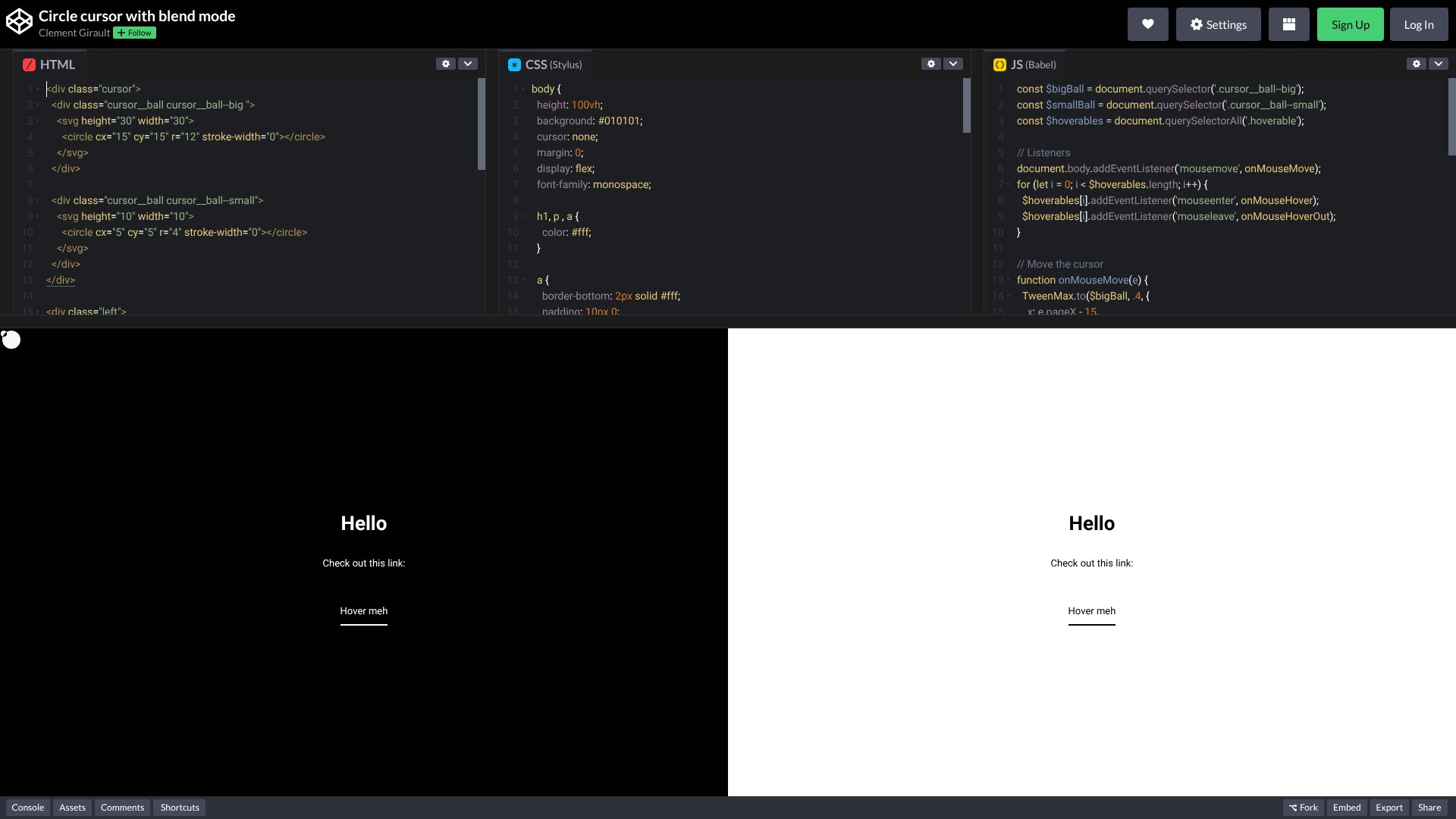The height and width of the screenshot is (819, 1456).
Task: Toggle the Assets panel
Action: (x=72, y=808)
